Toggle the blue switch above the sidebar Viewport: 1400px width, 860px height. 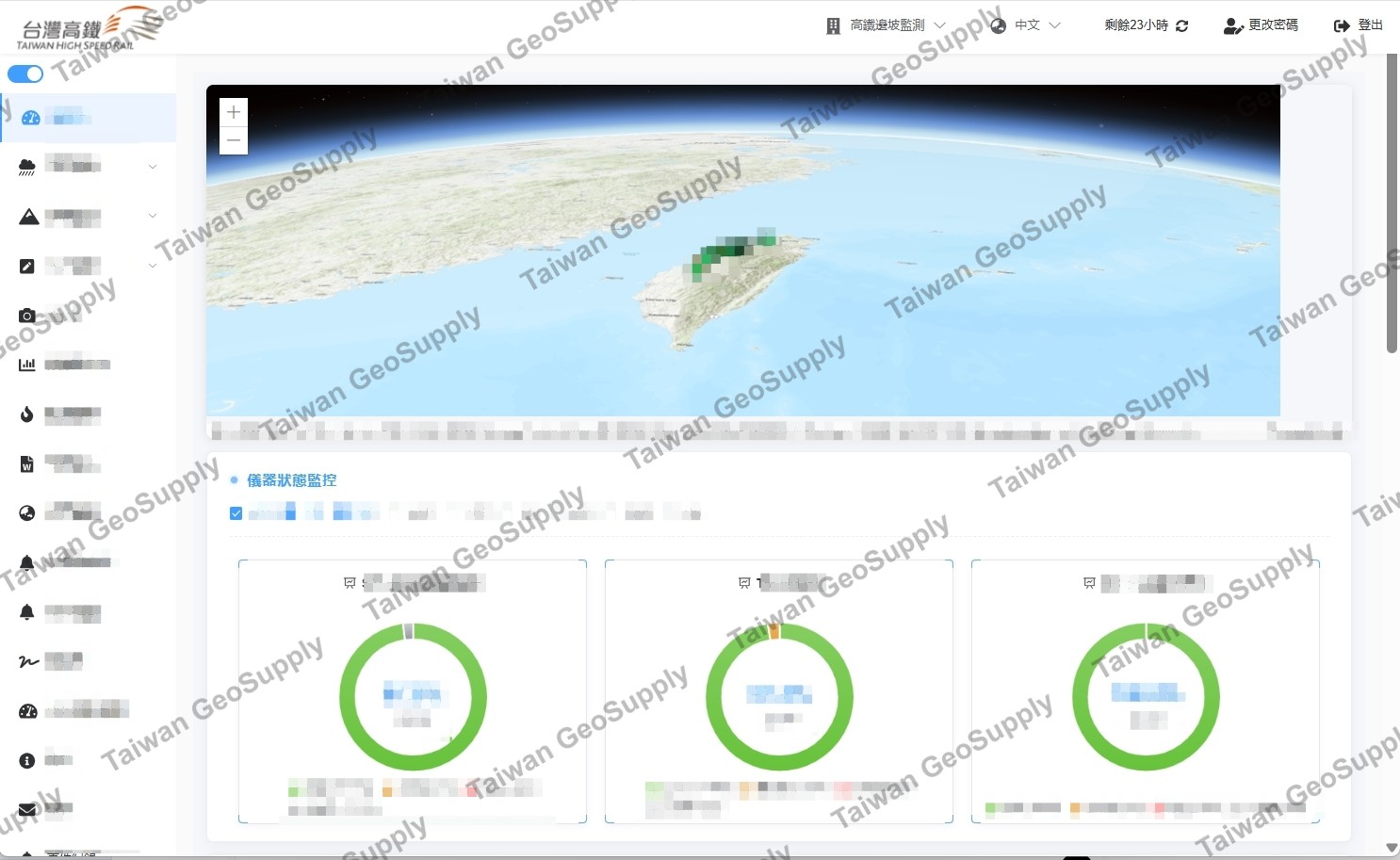[x=25, y=73]
